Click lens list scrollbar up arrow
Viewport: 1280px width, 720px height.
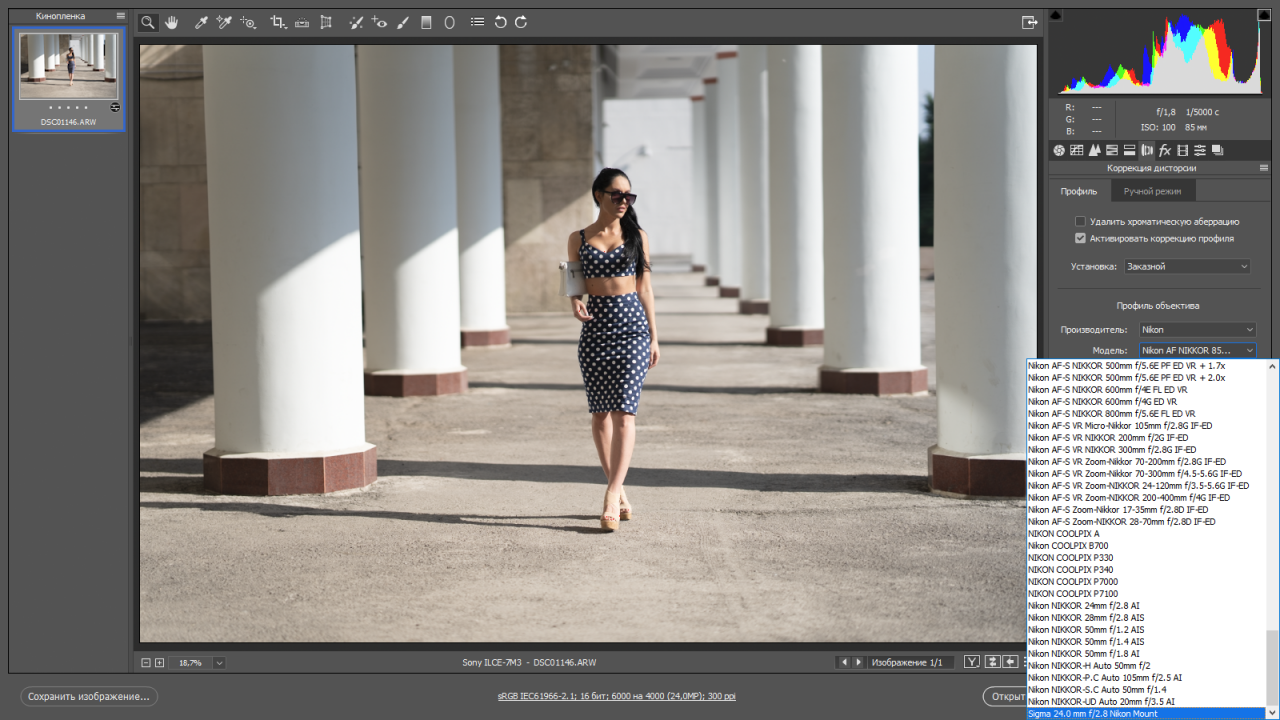coord(1272,366)
